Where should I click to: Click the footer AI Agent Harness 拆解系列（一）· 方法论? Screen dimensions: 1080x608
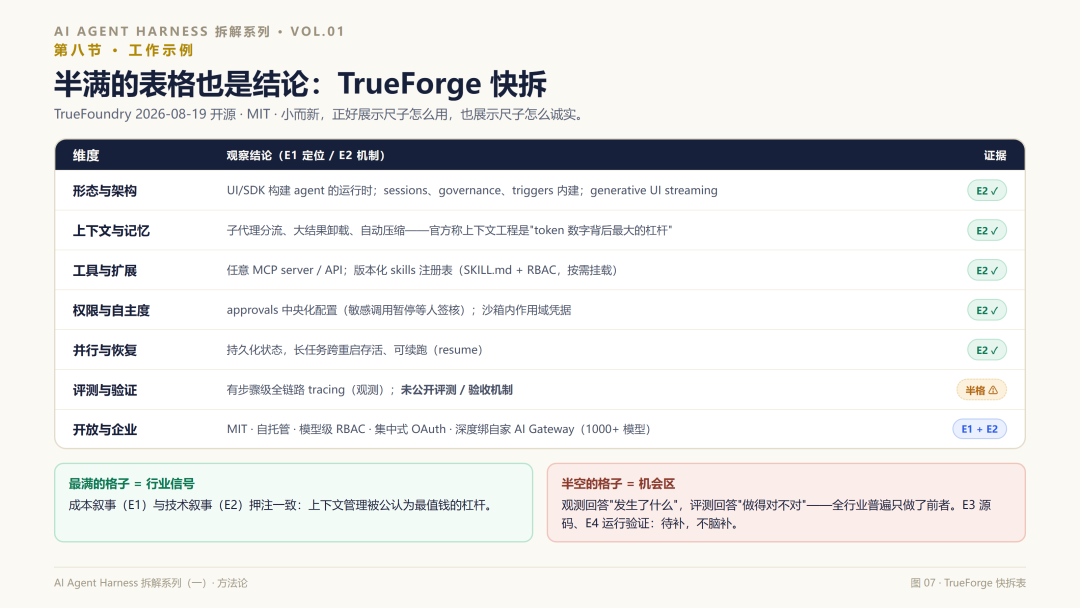click(x=151, y=583)
